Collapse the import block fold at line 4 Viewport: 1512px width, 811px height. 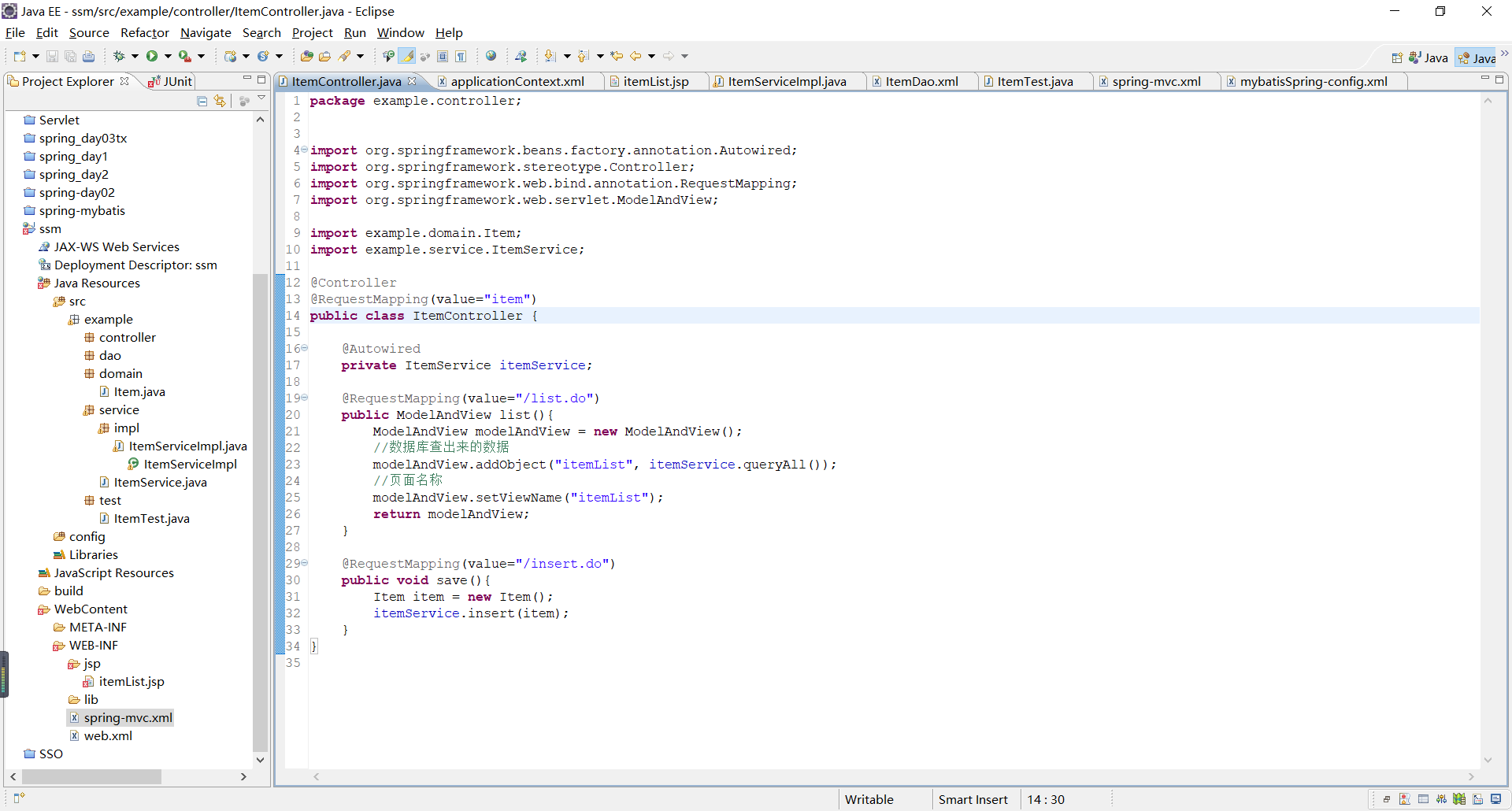point(304,150)
